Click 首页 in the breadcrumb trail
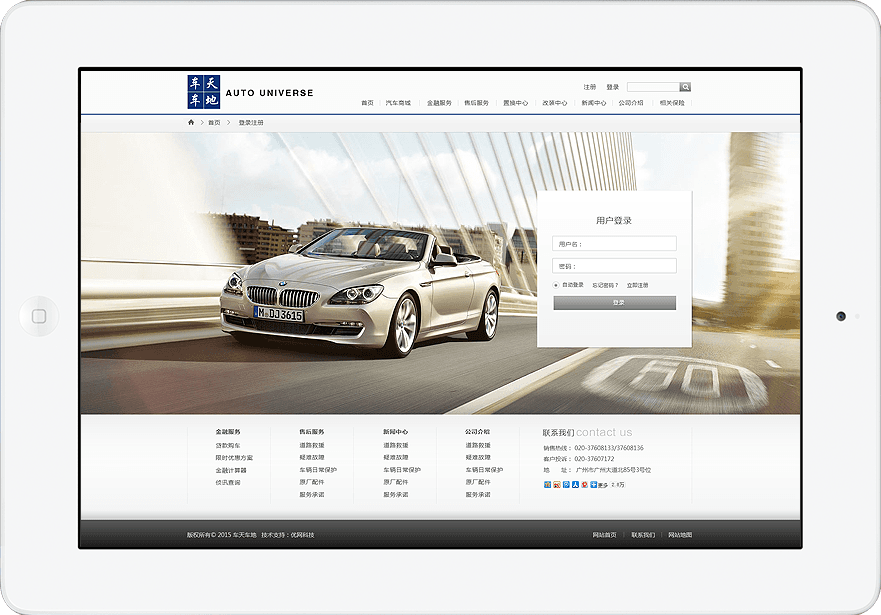 pos(214,122)
